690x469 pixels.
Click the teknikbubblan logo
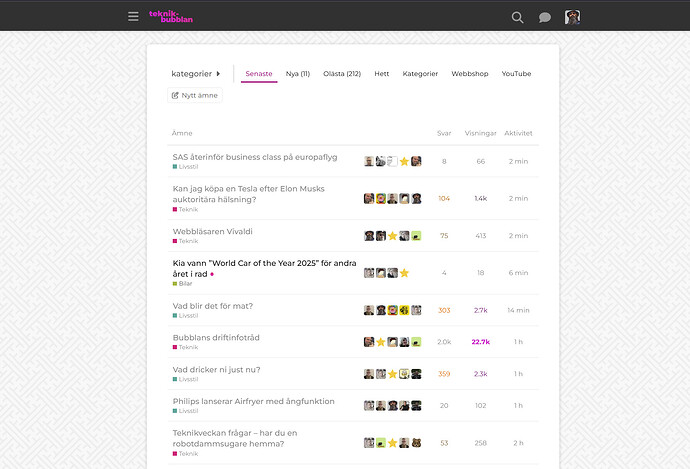(x=171, y=16)
